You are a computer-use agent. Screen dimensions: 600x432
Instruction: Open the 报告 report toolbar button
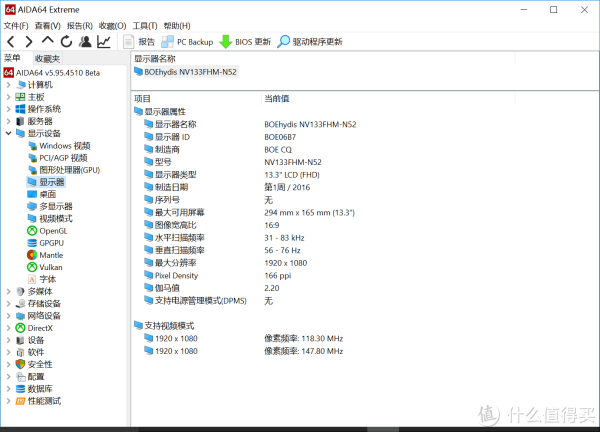(139, 42)
